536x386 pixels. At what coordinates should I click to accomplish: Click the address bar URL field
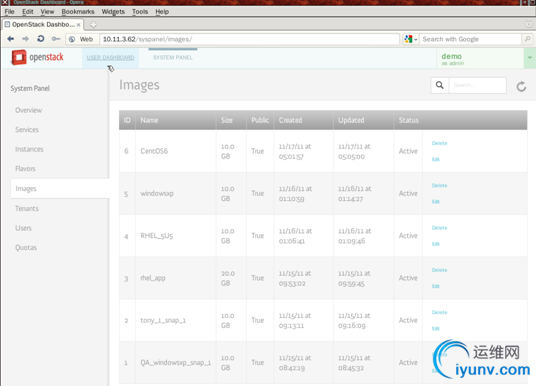250,39
